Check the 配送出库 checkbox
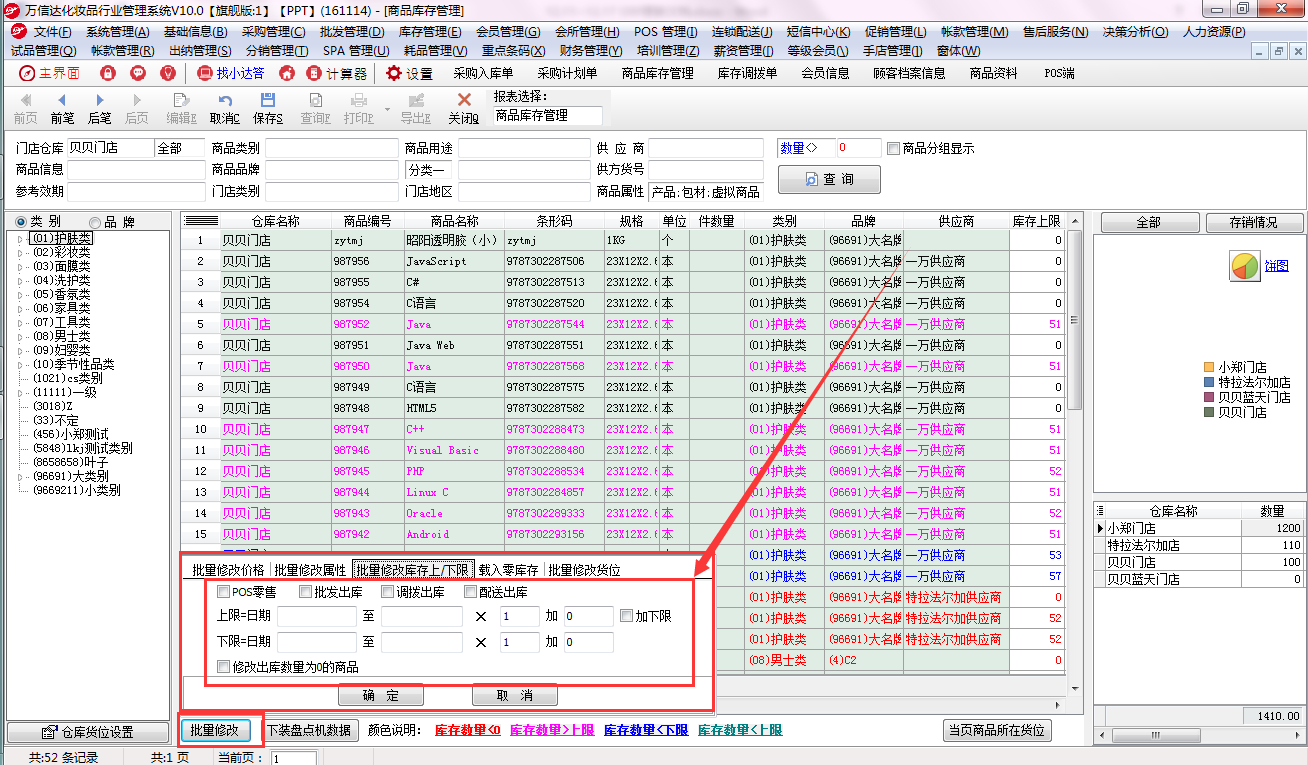This screenshot has height=765, width=1308. [x=470, y=592]
